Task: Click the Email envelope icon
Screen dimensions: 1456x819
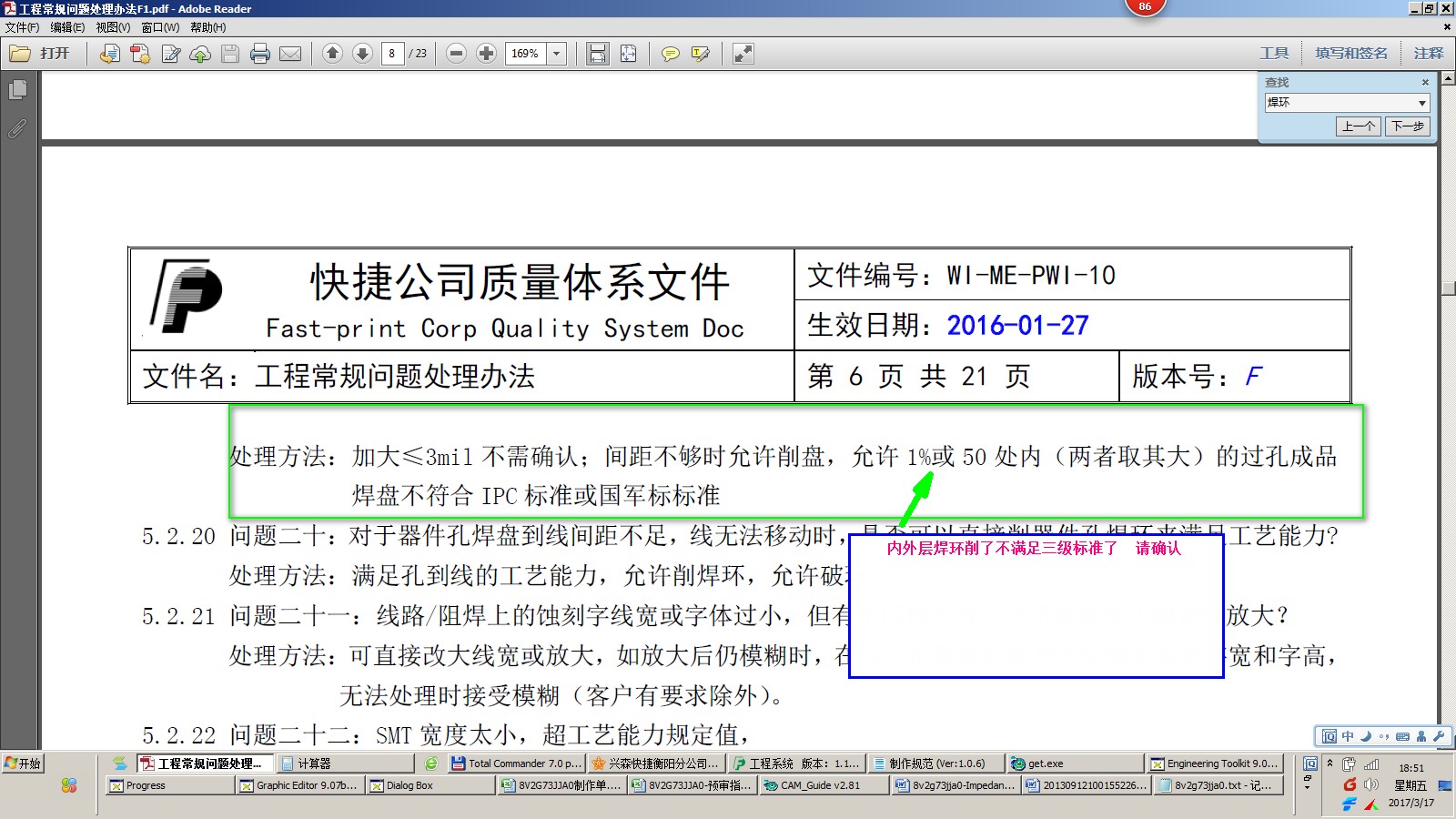Action: pyautogui.click(x=290, y=54)
